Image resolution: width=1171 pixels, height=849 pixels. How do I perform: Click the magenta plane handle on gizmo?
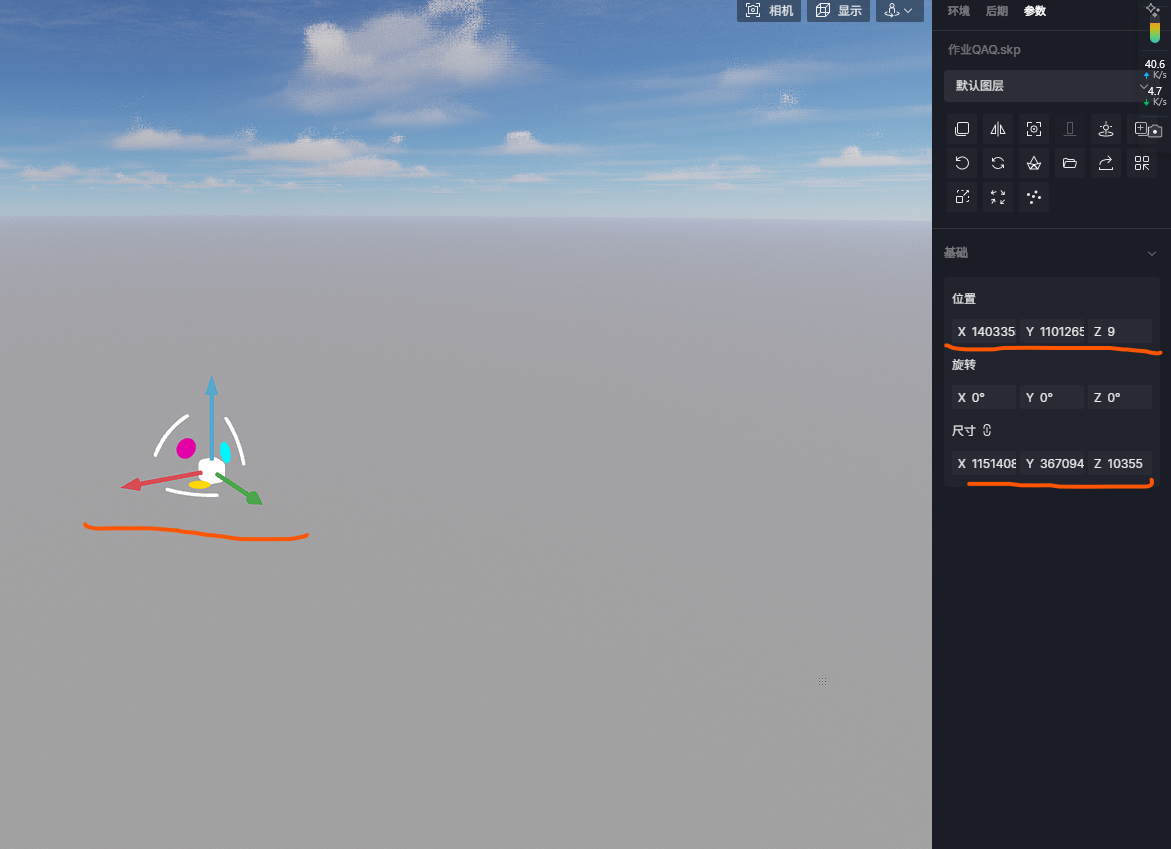click(x=186, y=448)
